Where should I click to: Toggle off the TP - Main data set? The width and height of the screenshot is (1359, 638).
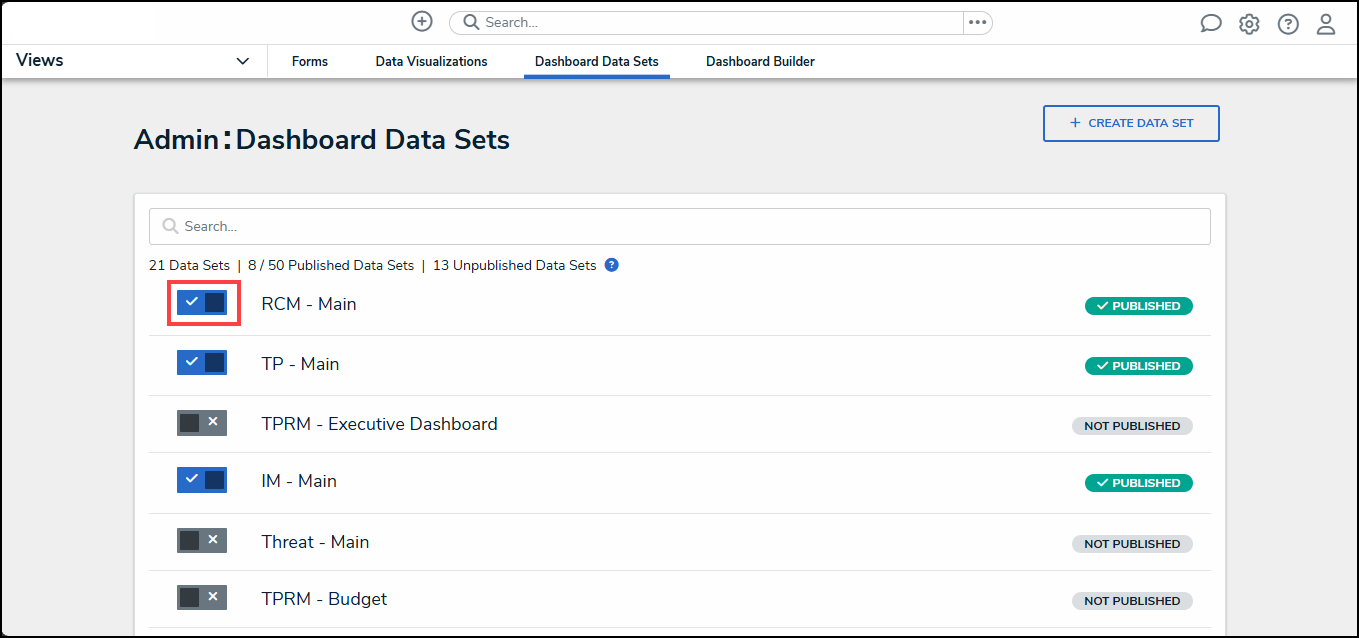pyautogui.click(x=202, y=363)
